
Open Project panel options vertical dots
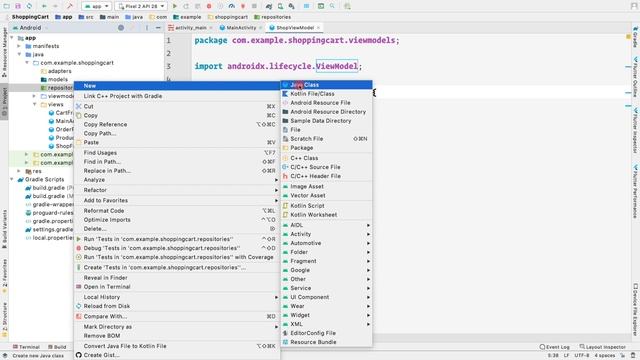coord(147,28)
